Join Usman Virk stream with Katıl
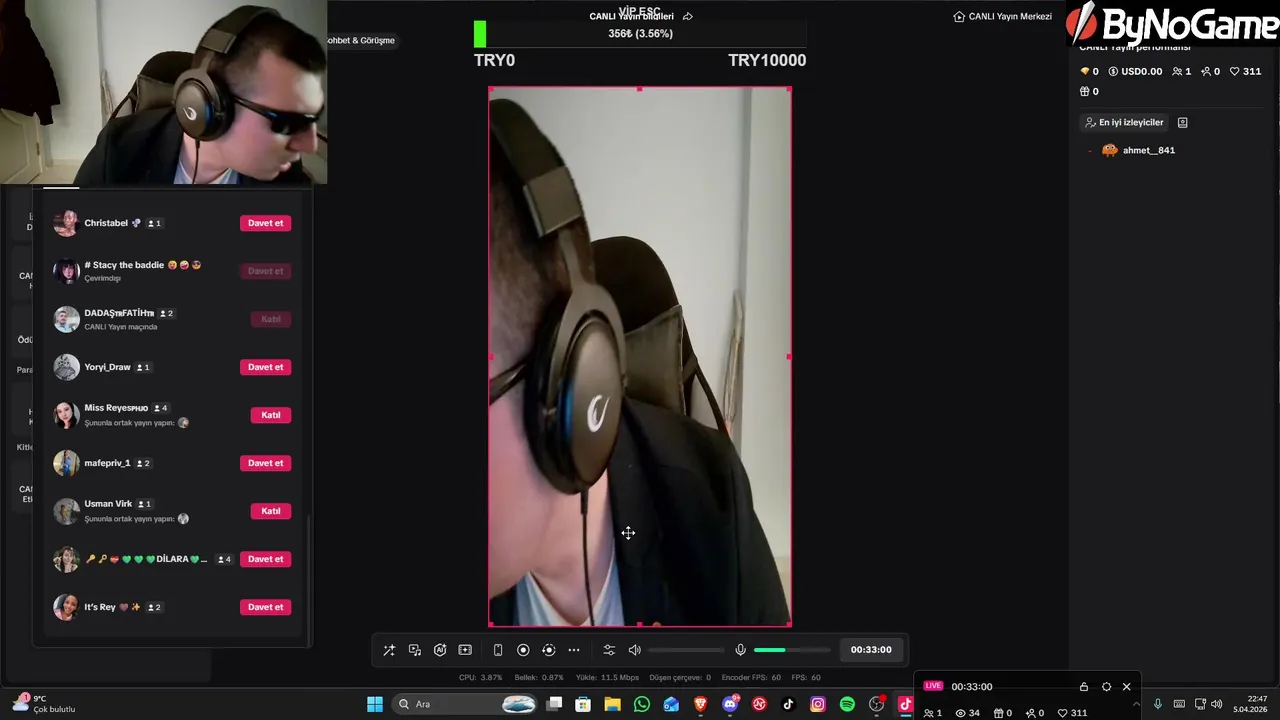The image size is (1280, 720). pyautogui.click(x=271, y=511)
